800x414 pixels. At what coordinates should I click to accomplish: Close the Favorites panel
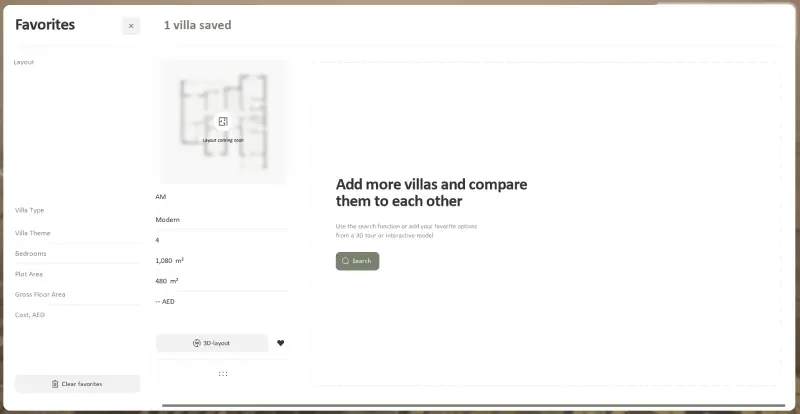tap(131, 26)
